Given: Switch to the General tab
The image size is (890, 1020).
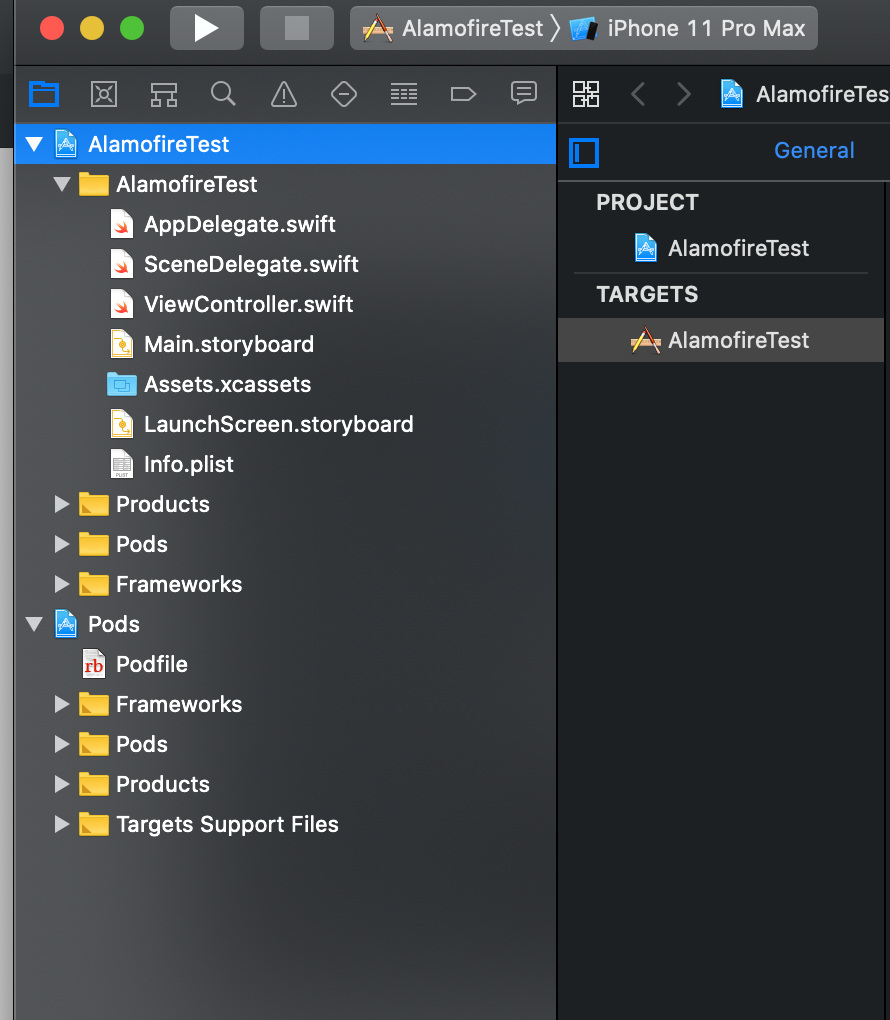Looking at the screenshot, I should 814,150.
